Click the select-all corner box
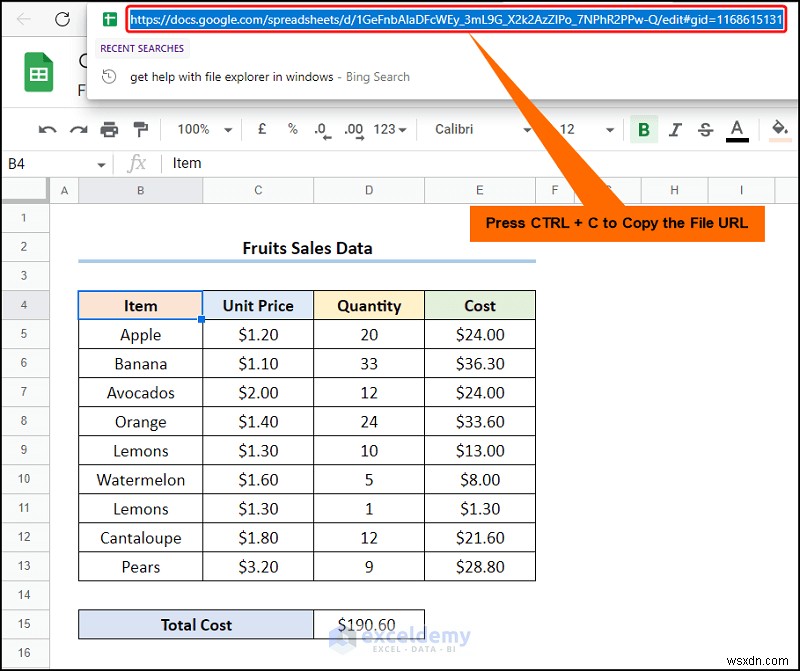The height and width of the screenshot is (671, 800). pyautogui.click(x=25, y=191)
